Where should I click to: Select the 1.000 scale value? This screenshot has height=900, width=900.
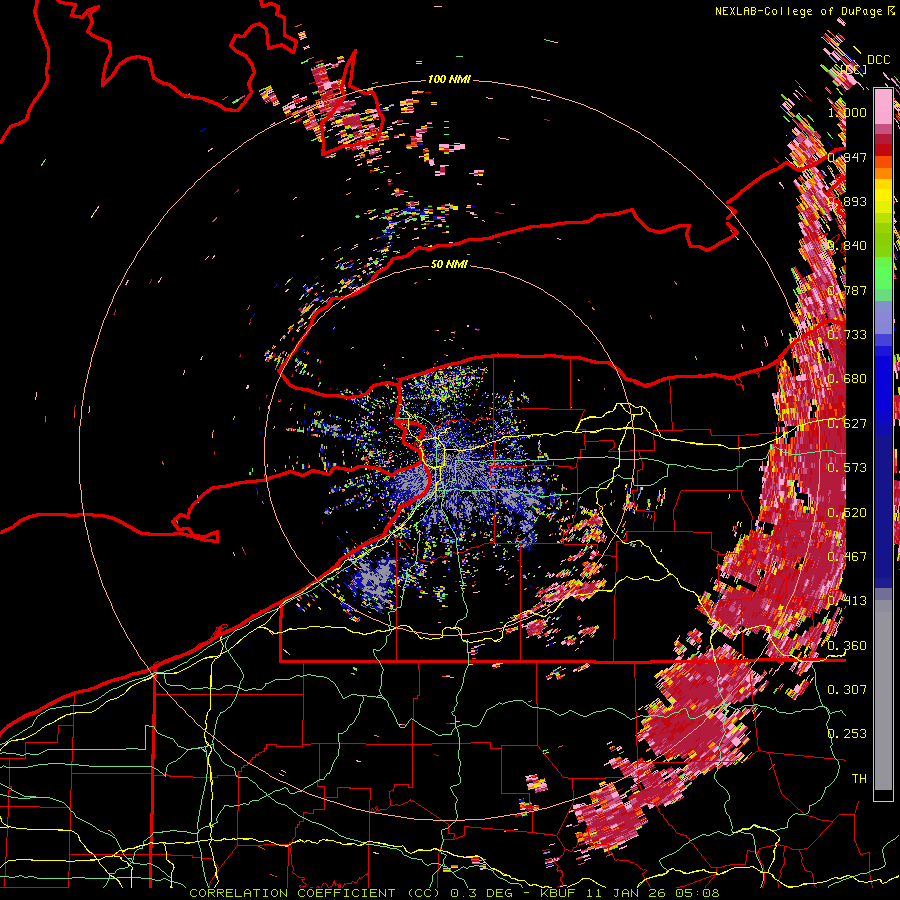pyautogui.click(x=847, y=112)
